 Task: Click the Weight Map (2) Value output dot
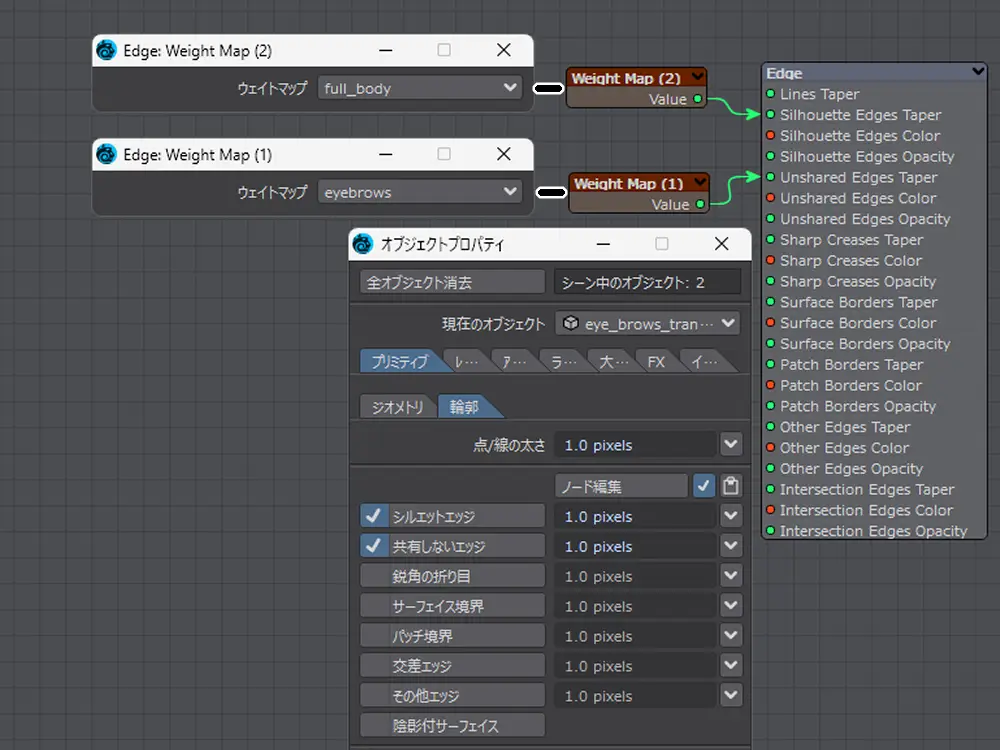tap(698, 99)
